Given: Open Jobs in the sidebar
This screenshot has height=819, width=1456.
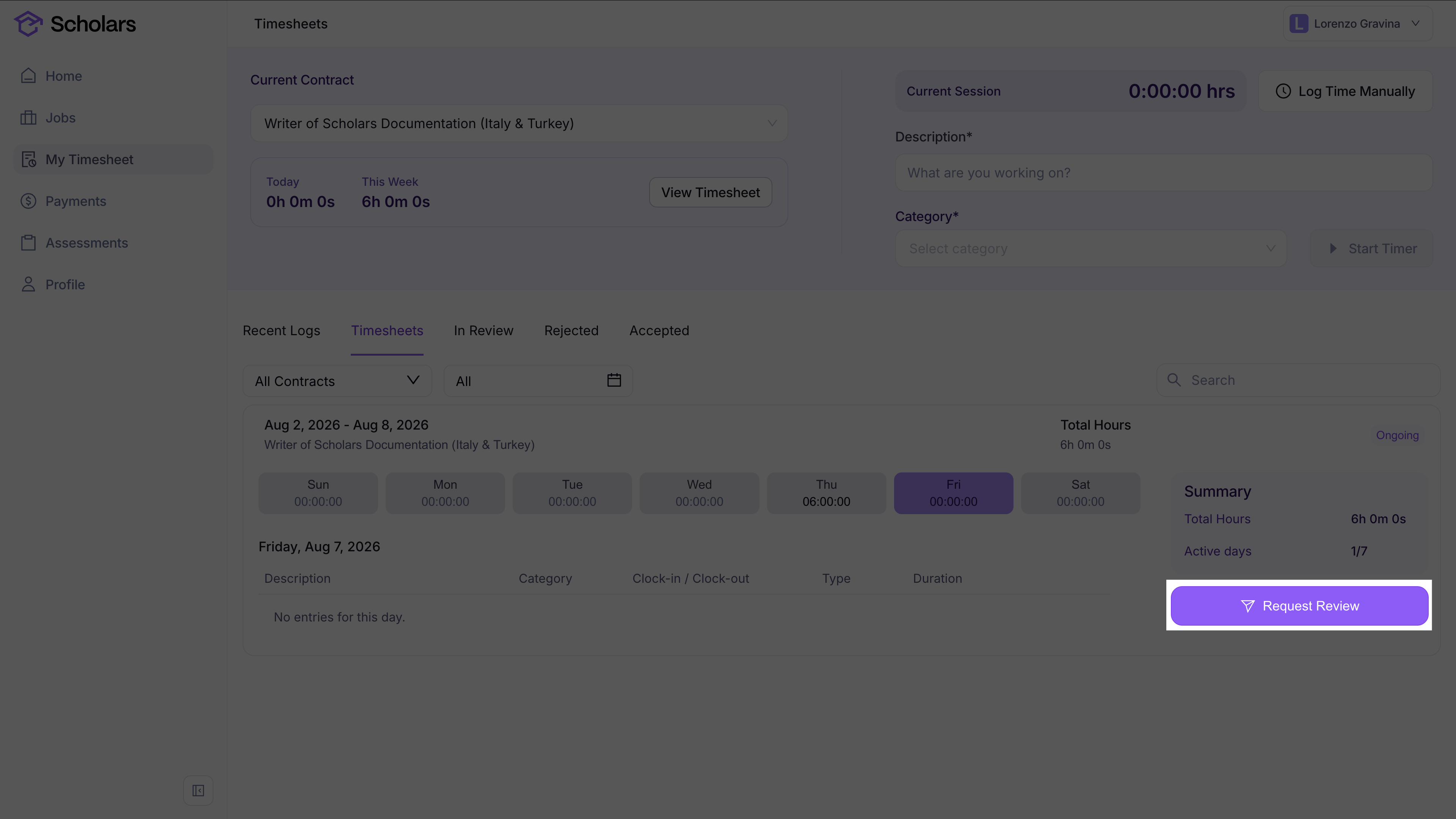Looking at the screenshot, I should [113, 118].
